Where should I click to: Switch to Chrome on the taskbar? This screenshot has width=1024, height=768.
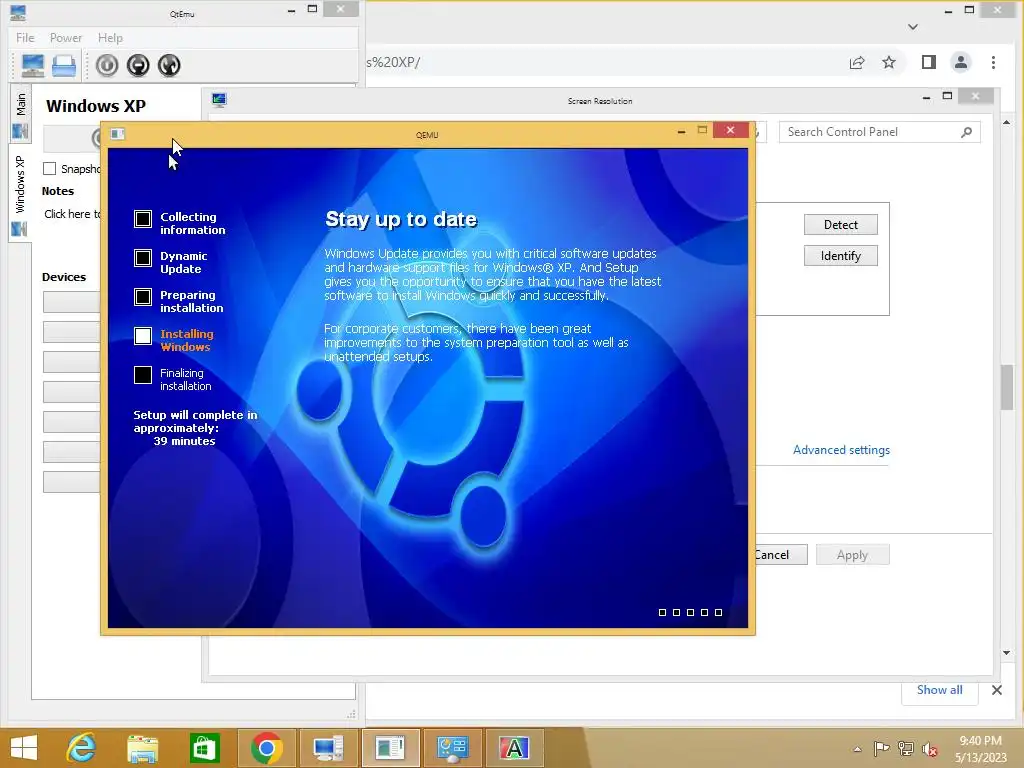266,748
